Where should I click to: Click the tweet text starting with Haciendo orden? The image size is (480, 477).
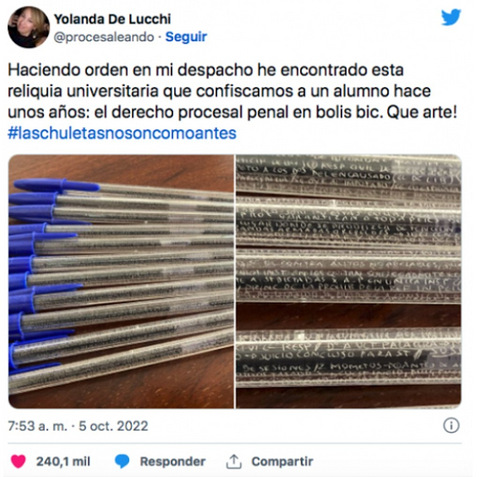232,91
